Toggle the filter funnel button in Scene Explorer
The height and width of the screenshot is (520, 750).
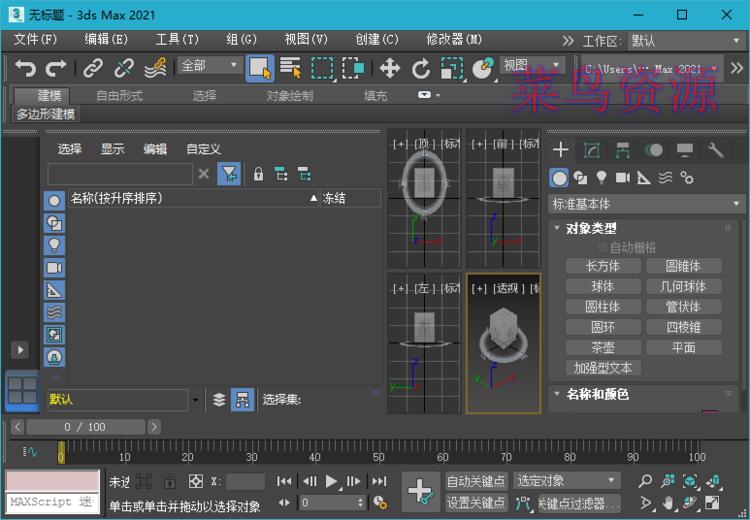click(x=229, y=174)
